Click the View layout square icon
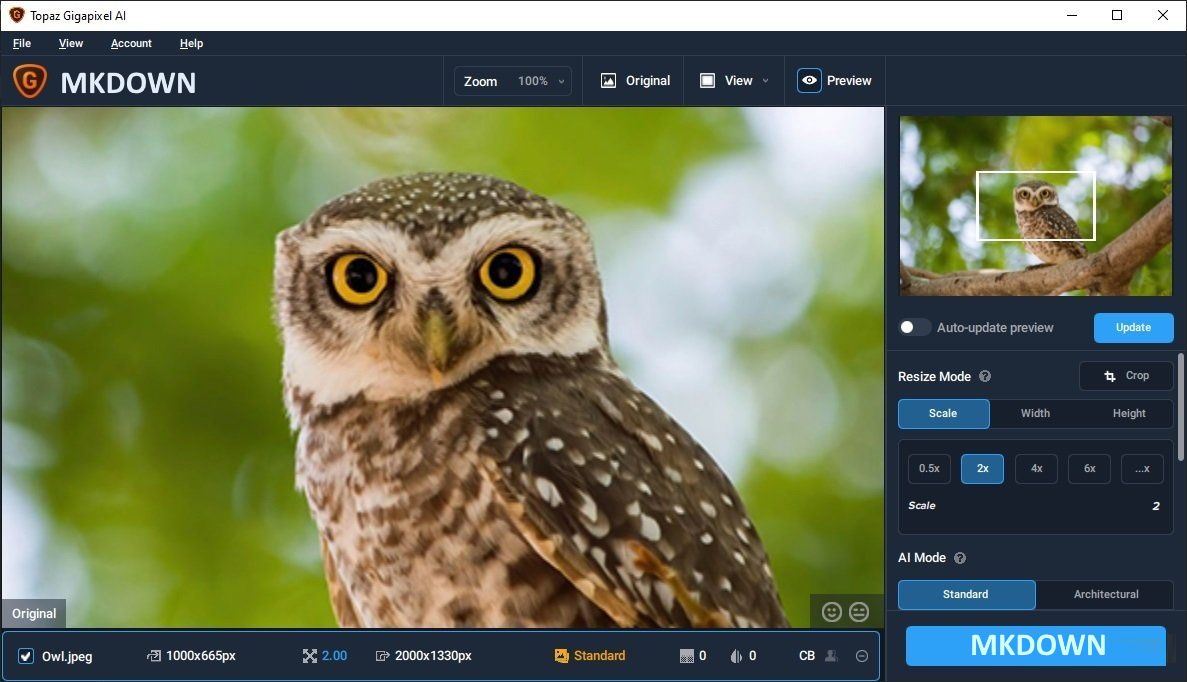 click(707, 80)
